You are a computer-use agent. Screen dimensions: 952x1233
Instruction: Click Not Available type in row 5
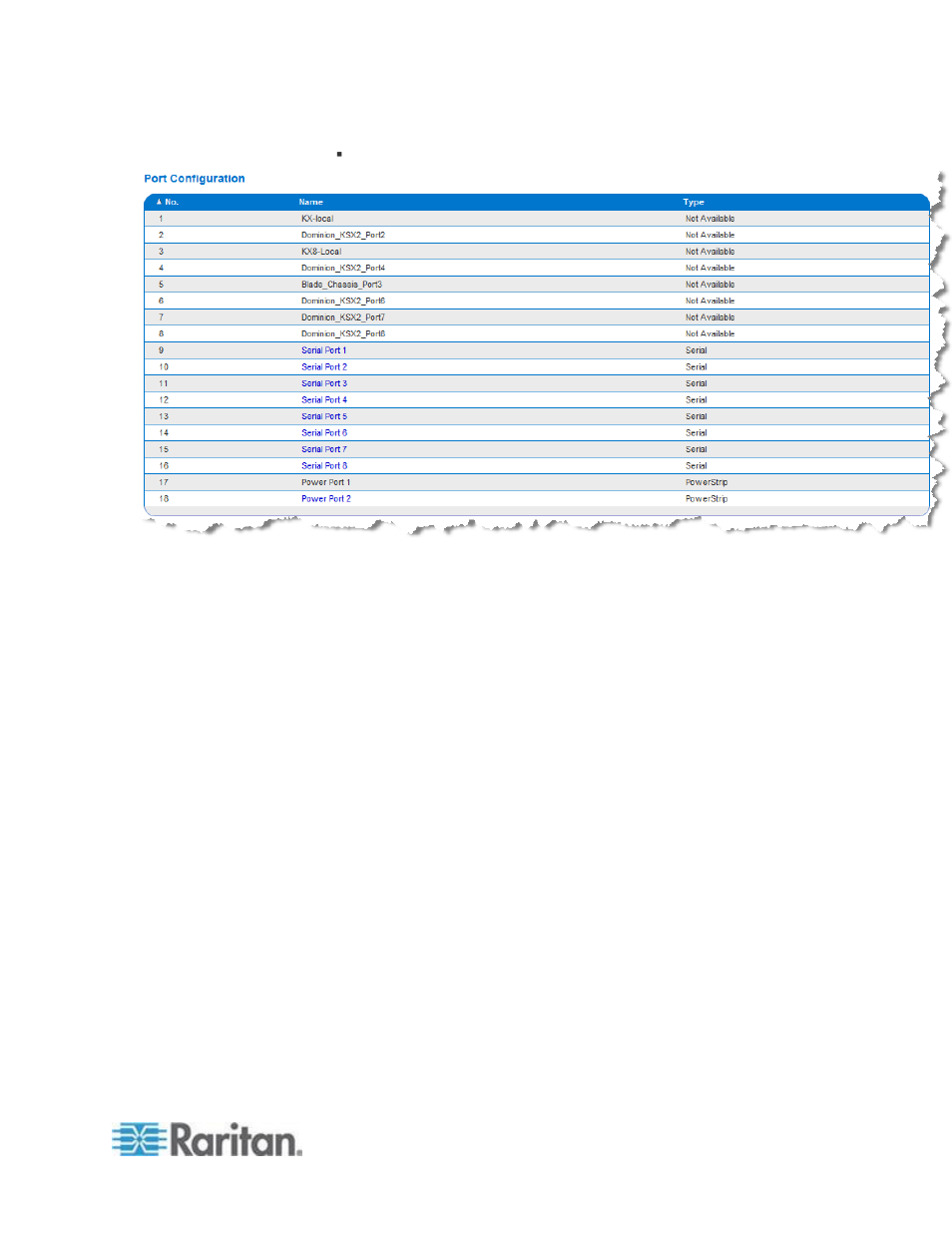pyautogui.click(x=710, y=285)
